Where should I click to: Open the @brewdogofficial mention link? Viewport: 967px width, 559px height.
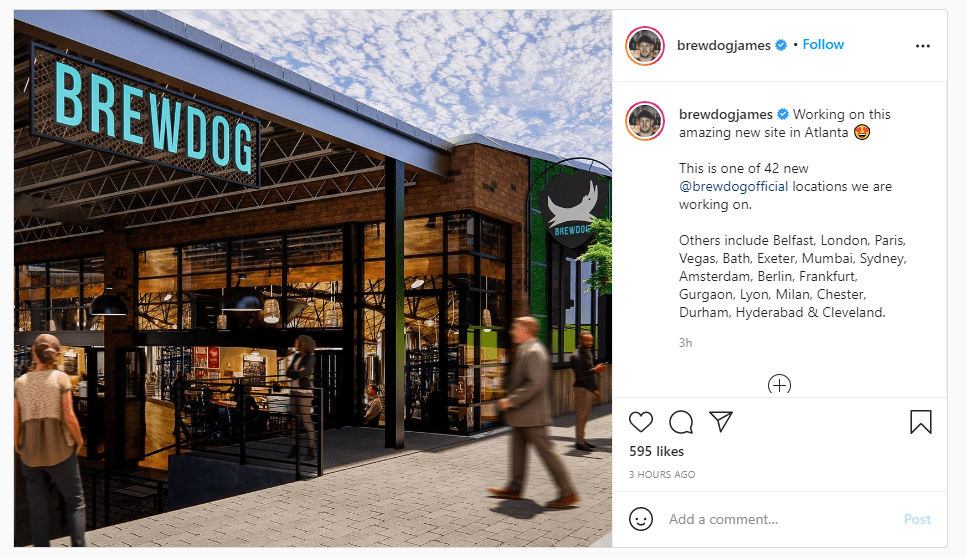(x=733, y=186)
